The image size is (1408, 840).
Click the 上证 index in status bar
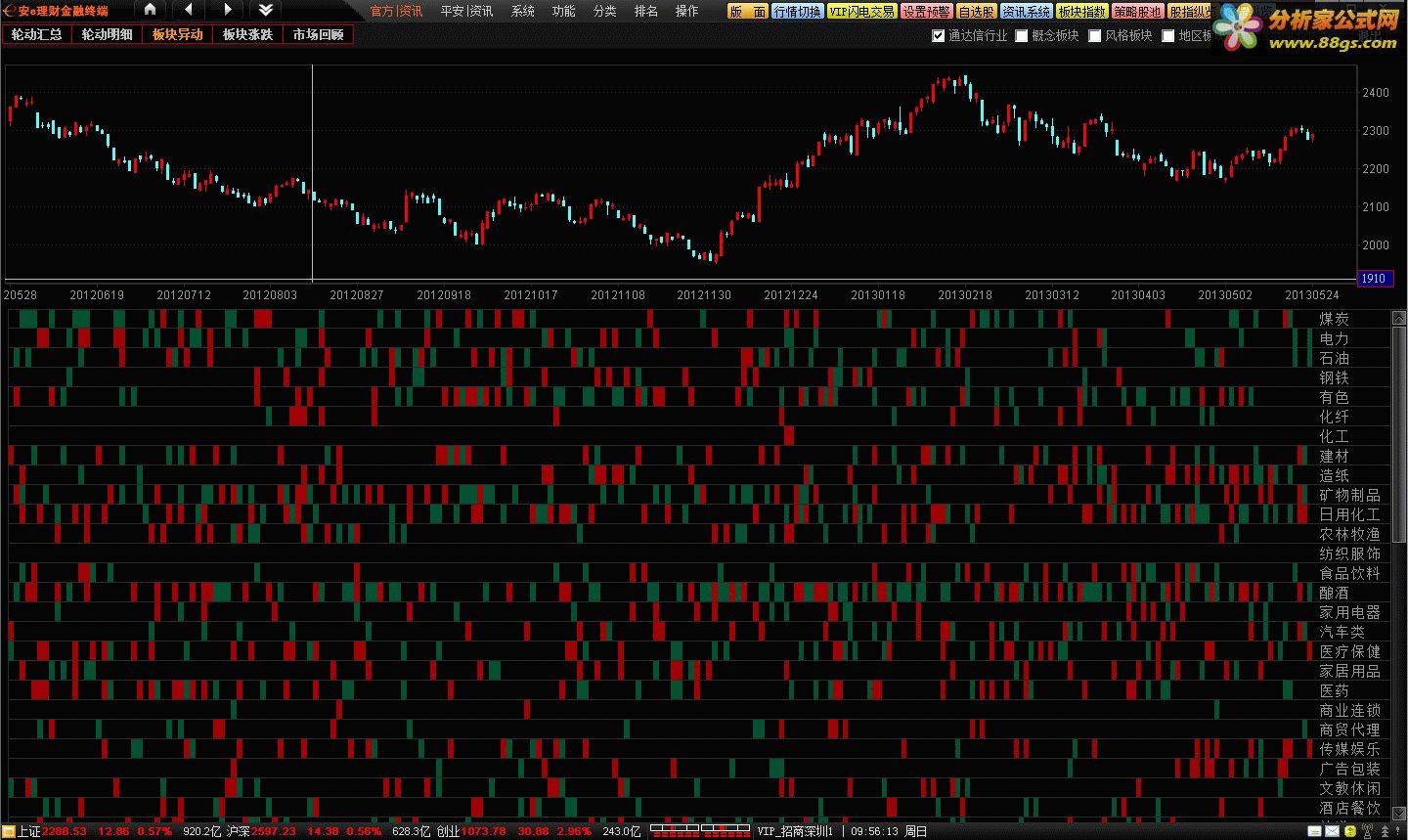pos(29,831)
